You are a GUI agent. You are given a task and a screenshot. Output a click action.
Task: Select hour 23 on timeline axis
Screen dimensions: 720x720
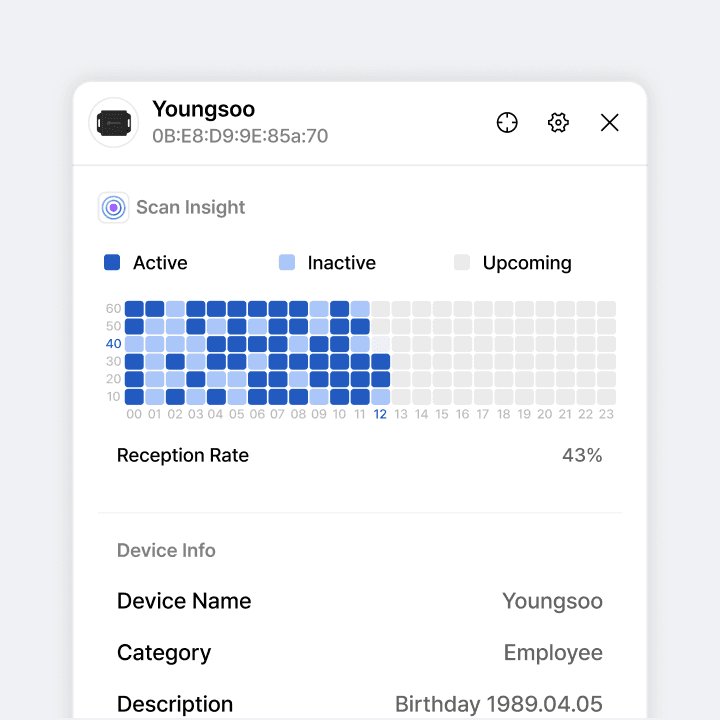tap(606, 415)
